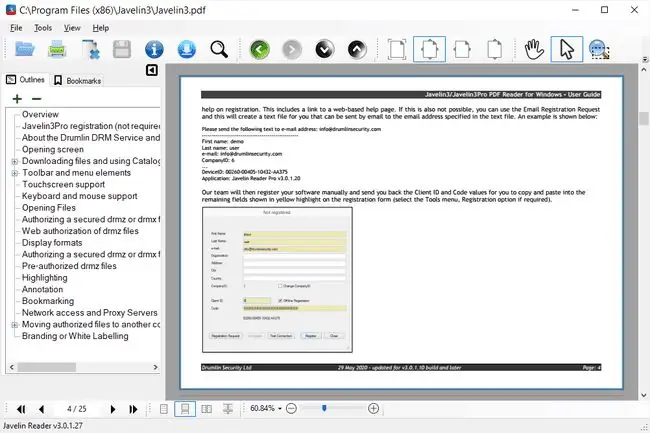This screenshot has width=650, height=433.
Task: Switch to two-page facing layout
Action: [206, 409]
